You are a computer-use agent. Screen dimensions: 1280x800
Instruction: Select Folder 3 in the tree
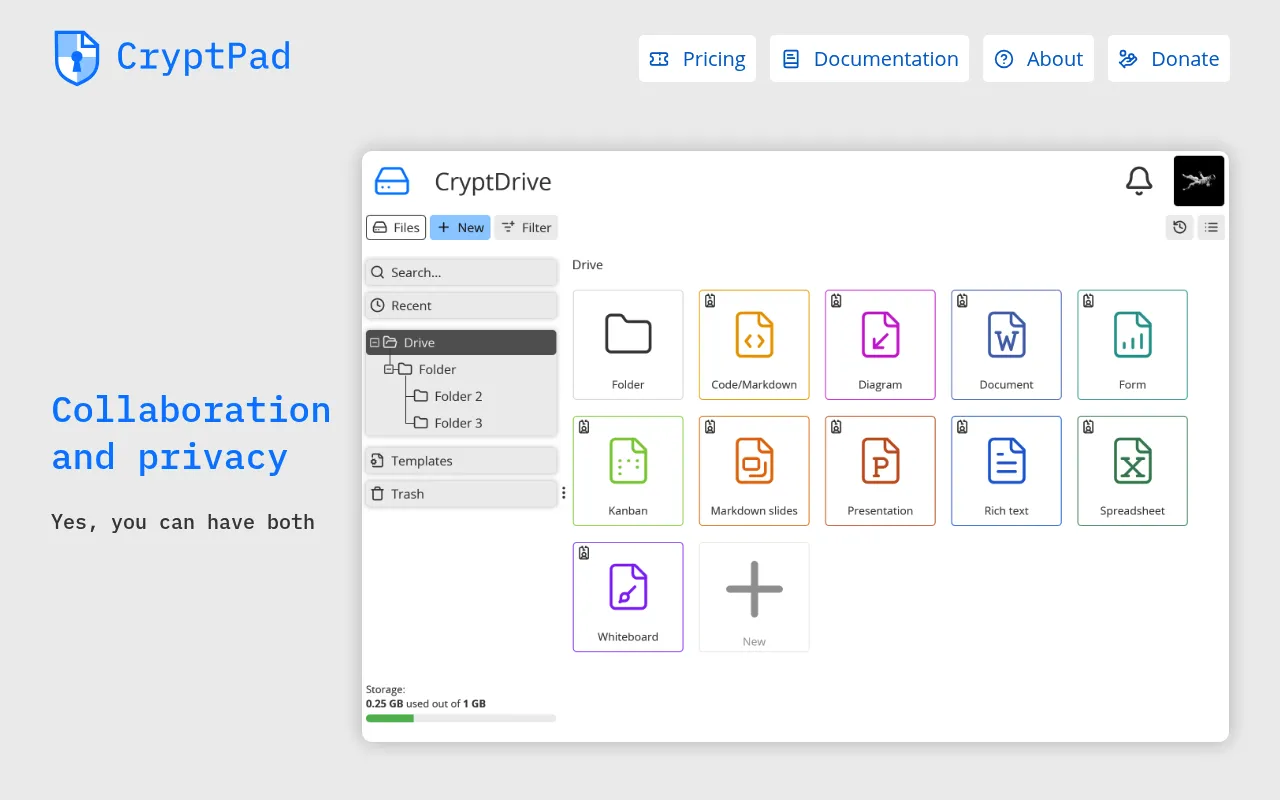tap(448, 423)
